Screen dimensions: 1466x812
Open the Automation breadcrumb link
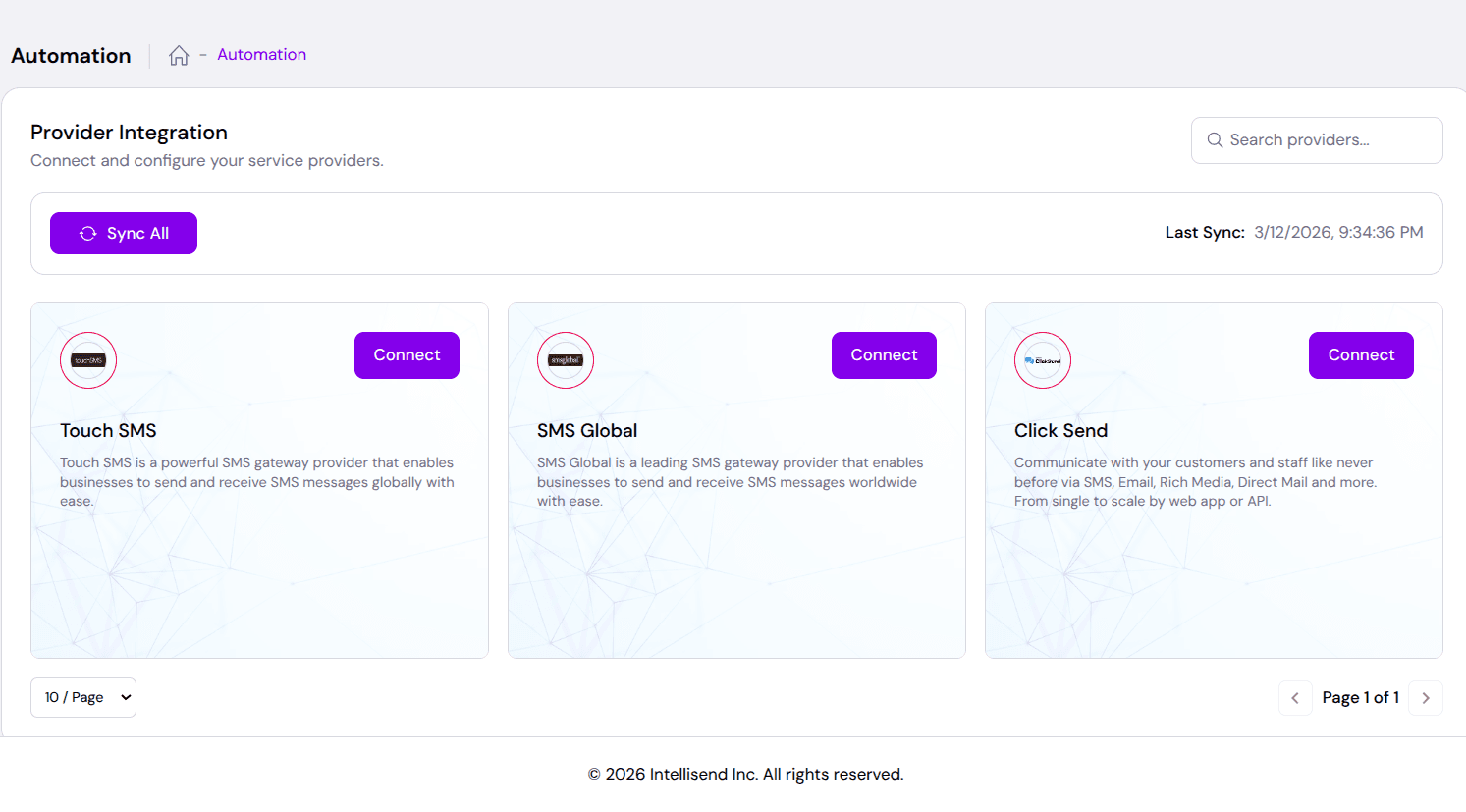[261, 55]
